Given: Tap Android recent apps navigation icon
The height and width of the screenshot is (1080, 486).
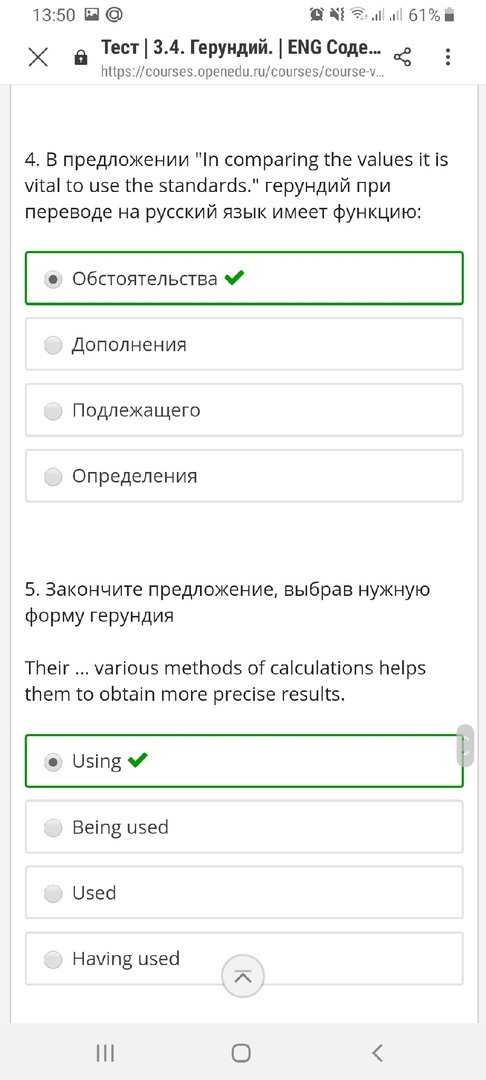Looking at the screenshot, I should 105,1052.
